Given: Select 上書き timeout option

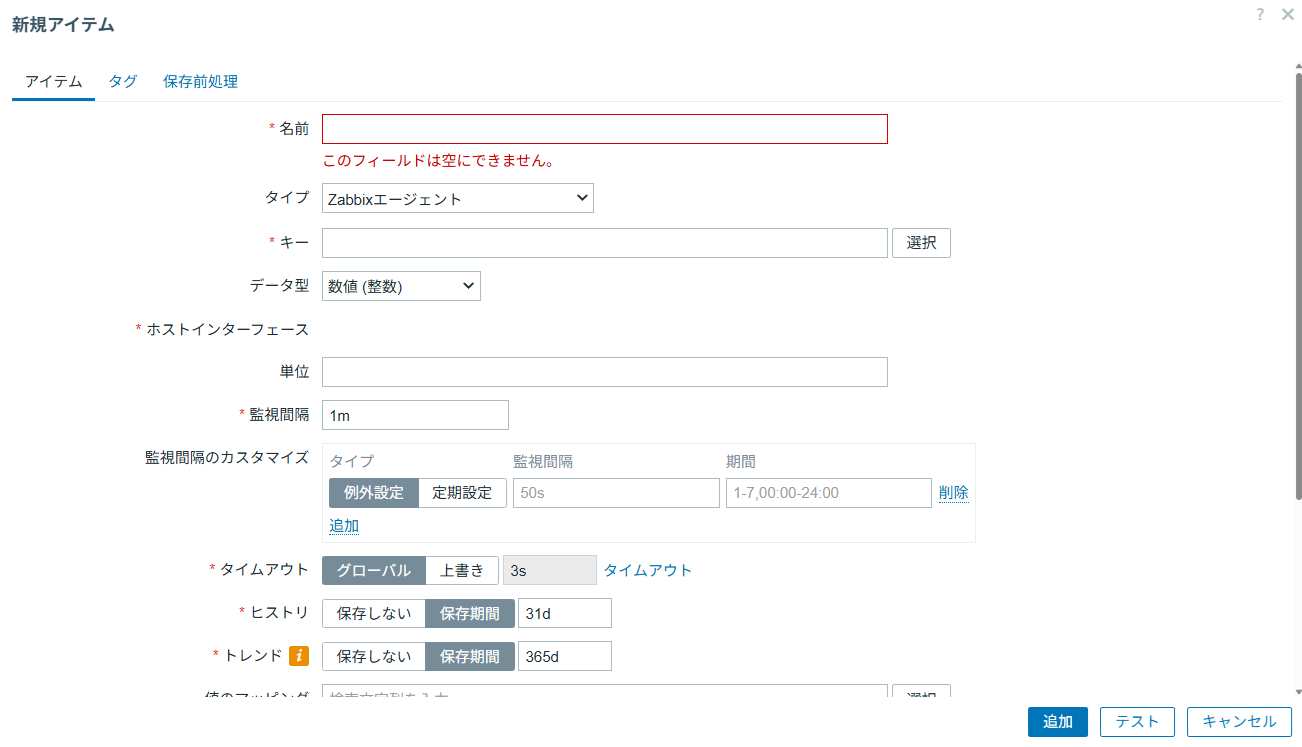Looking at the screenshot, I should coord(462,570).
